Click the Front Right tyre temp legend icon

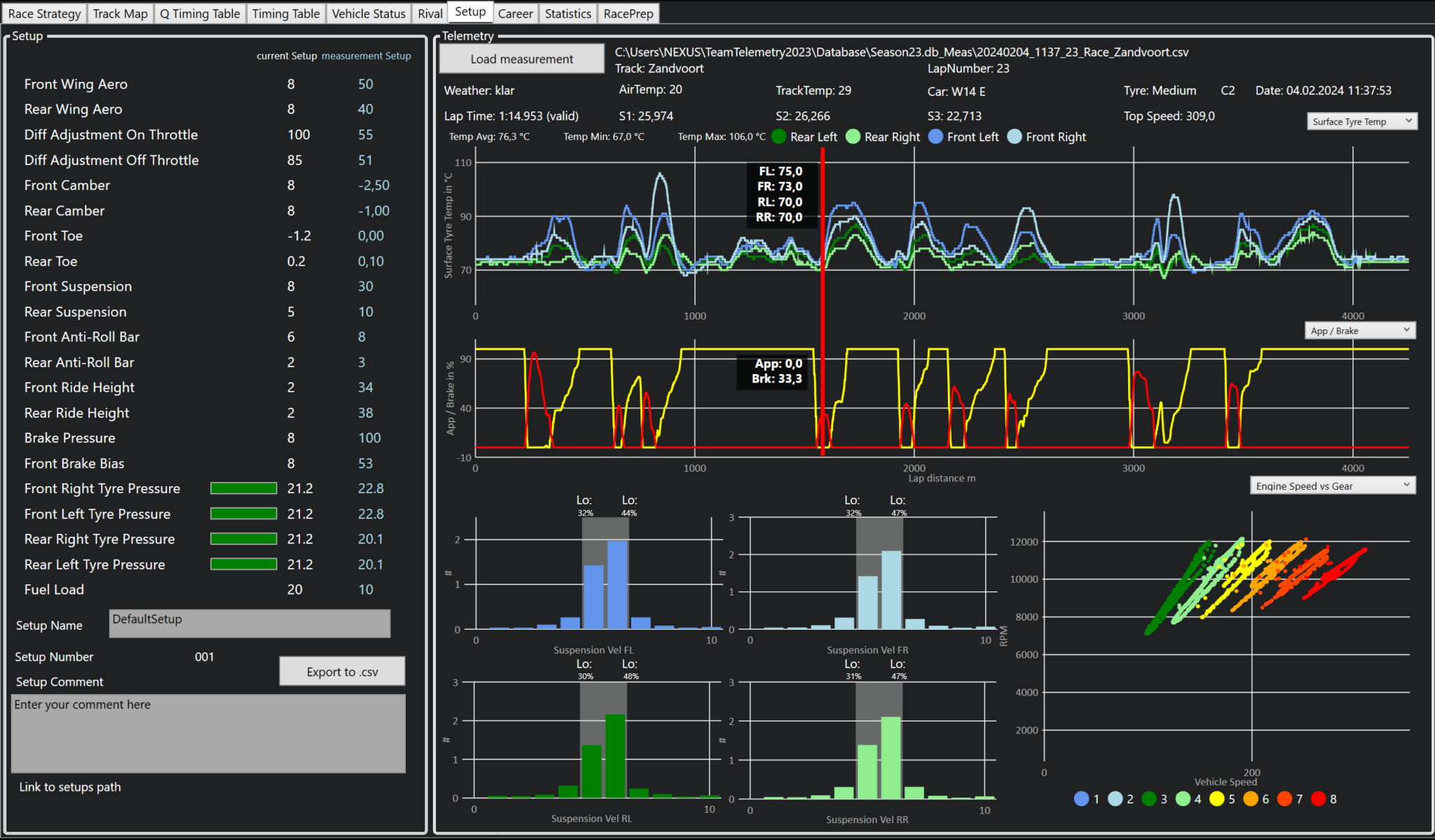tap(1013, 137)
